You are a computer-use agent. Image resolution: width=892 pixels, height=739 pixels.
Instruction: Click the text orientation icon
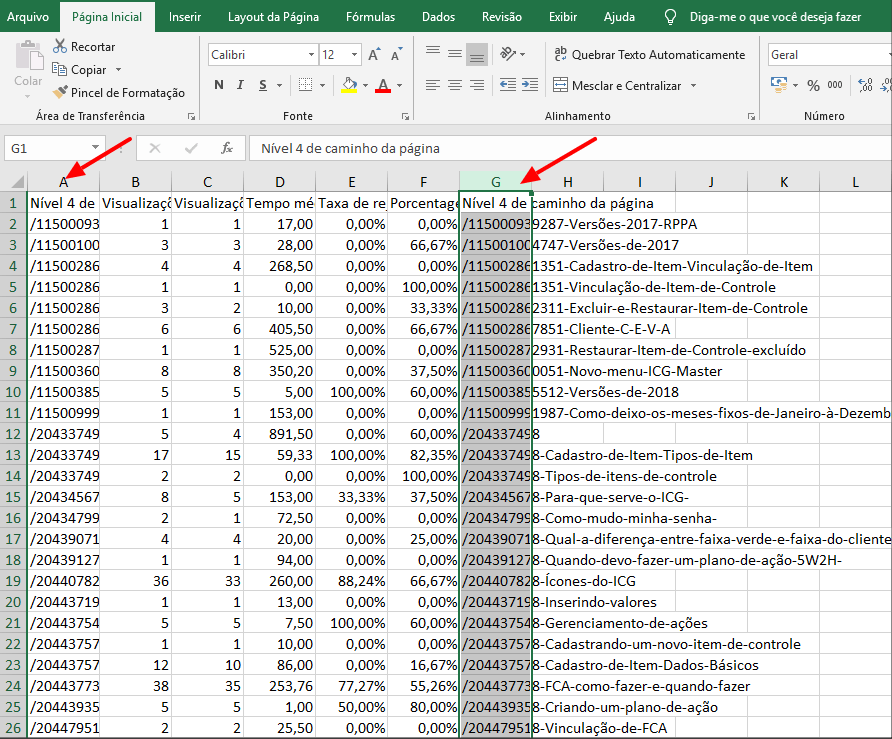507,54
